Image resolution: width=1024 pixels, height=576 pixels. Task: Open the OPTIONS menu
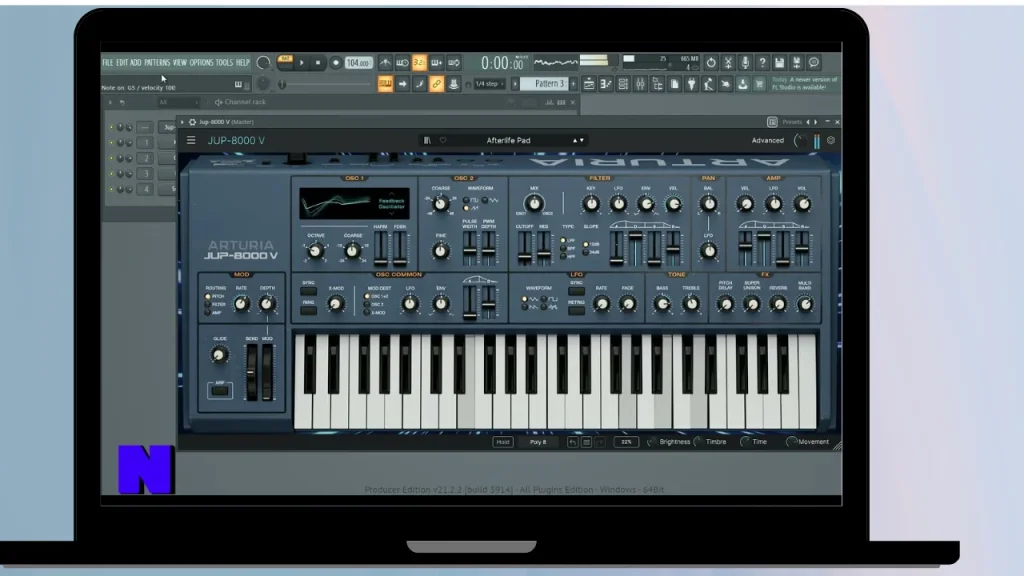201,63
